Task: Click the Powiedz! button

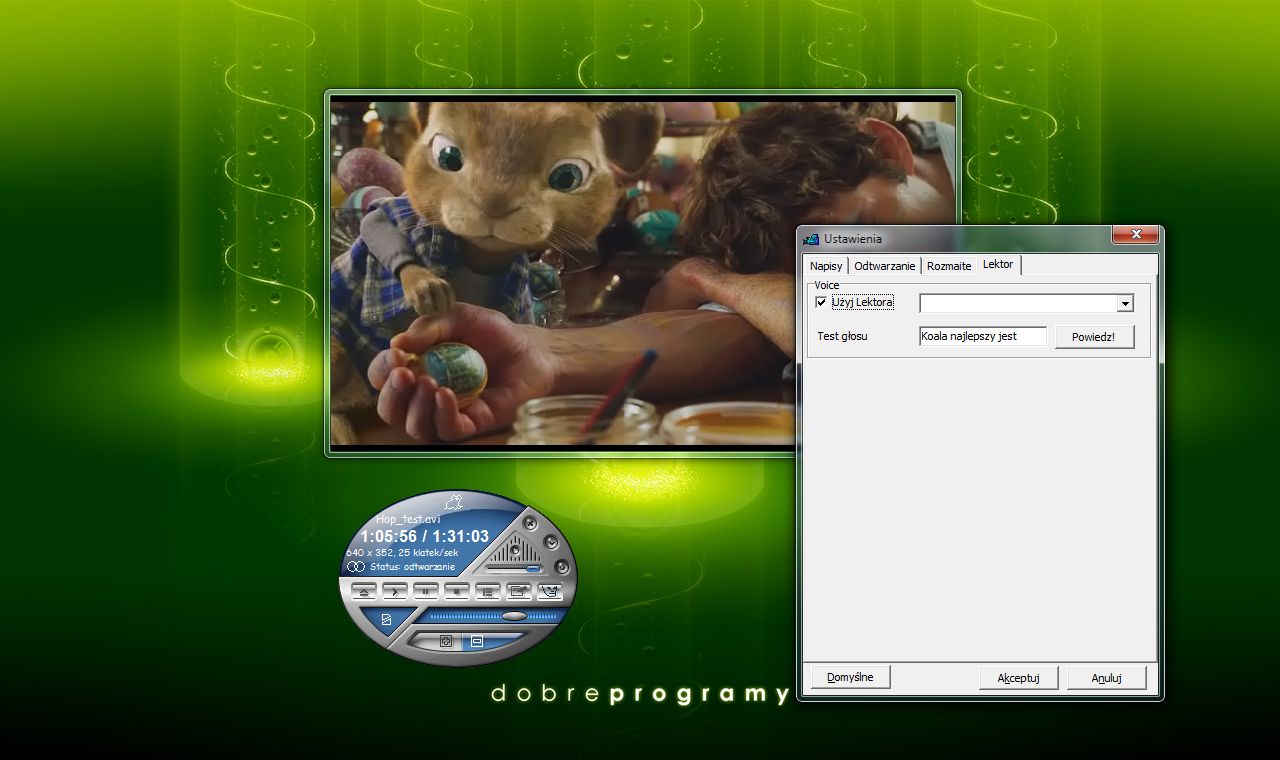Action: pyautogui.click(x=1094, y=337)
